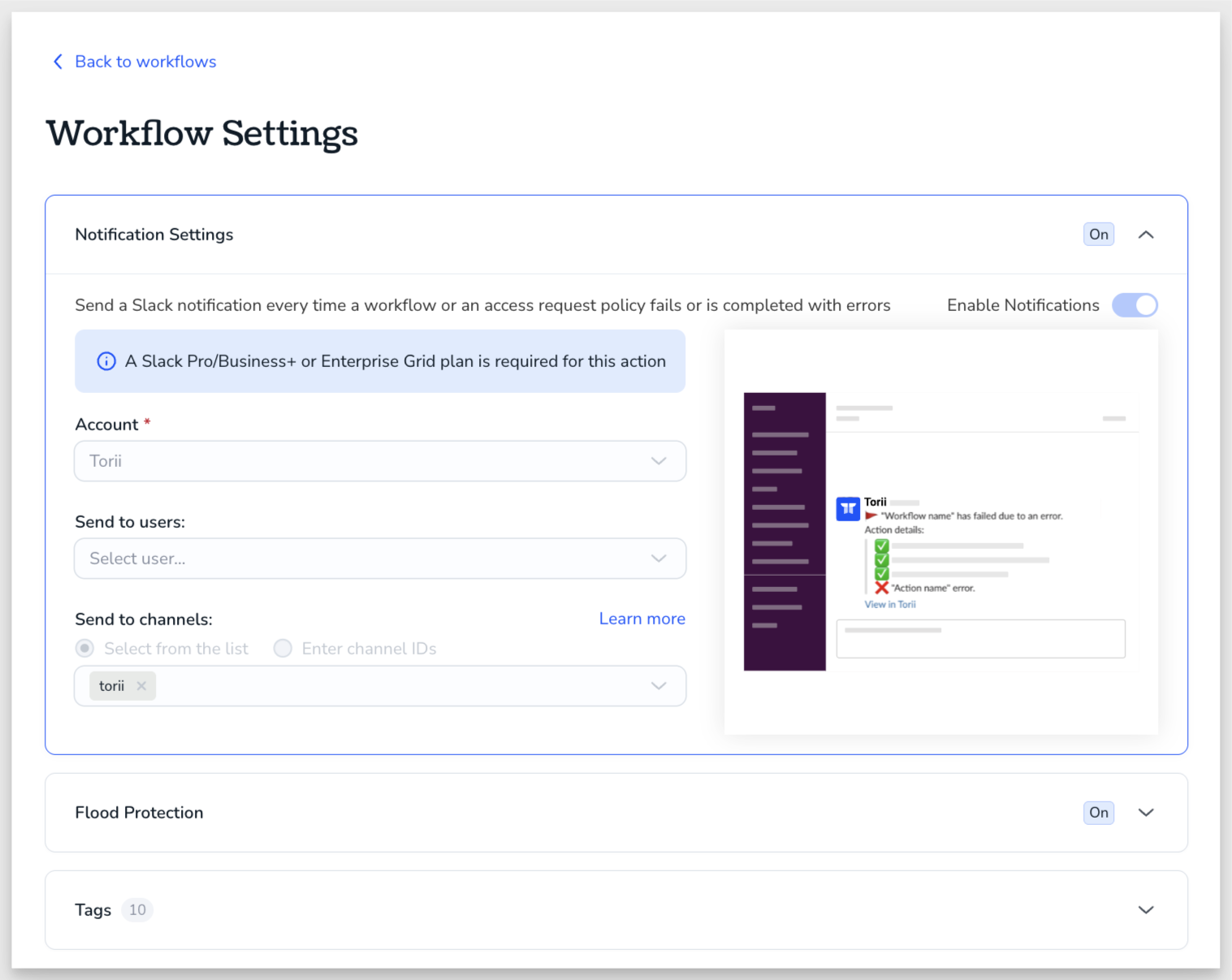Click the Slack plan requirement notice
Viewport: 1232px width, 980px height.
coord(380,361)
